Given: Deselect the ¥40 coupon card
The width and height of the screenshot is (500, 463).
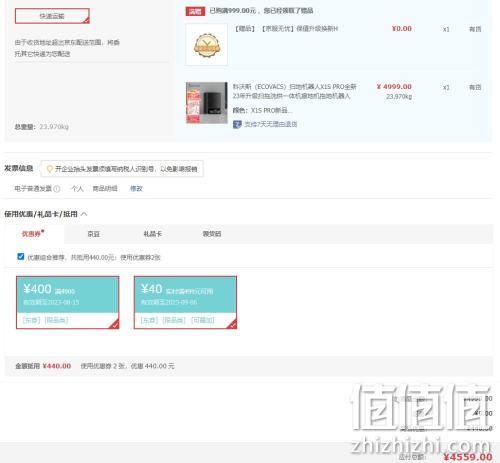Looking at the screenshot, I should point(185,302).
